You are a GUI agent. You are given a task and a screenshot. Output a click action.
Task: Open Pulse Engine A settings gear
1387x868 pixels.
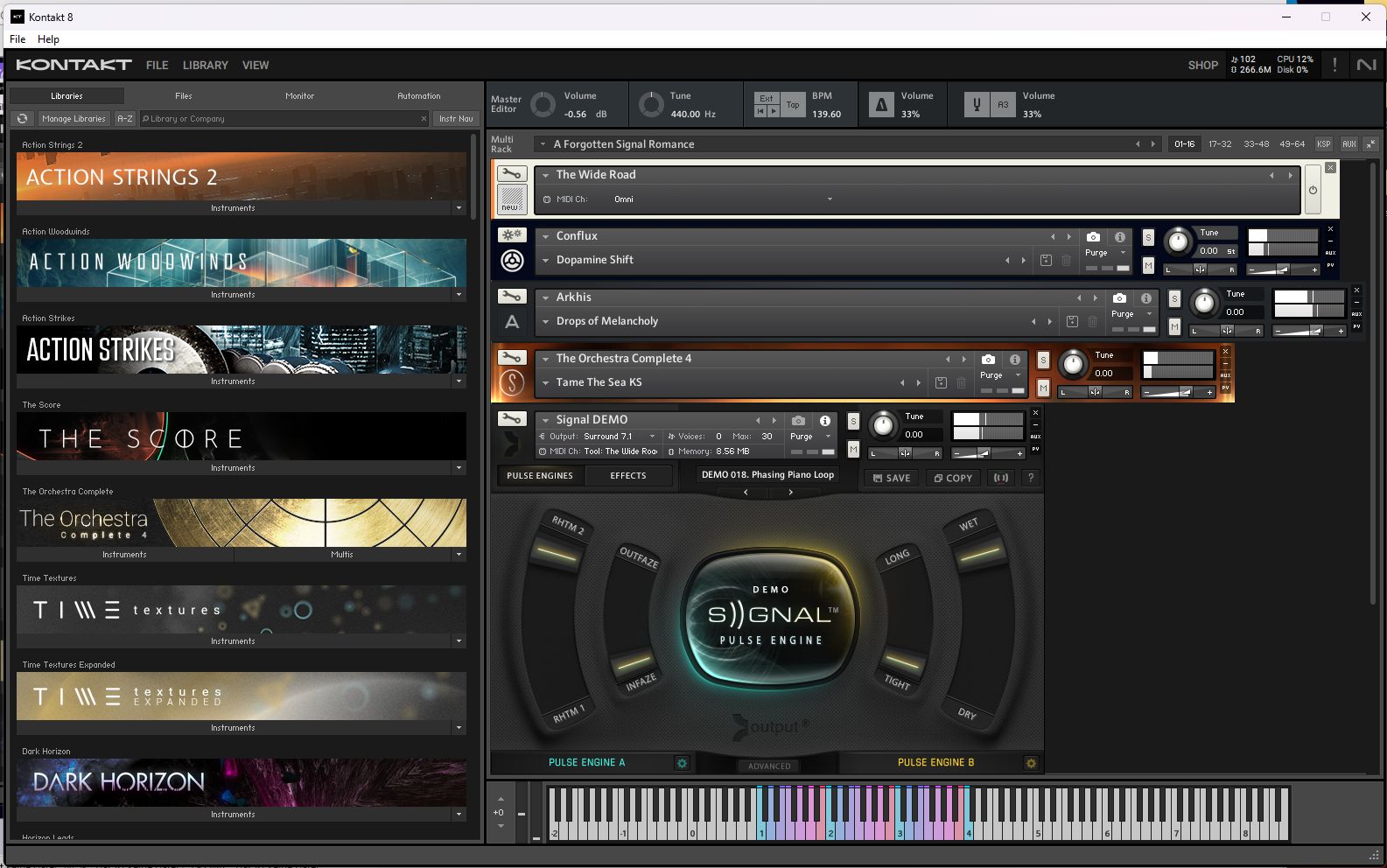click(x=682, y=763)
